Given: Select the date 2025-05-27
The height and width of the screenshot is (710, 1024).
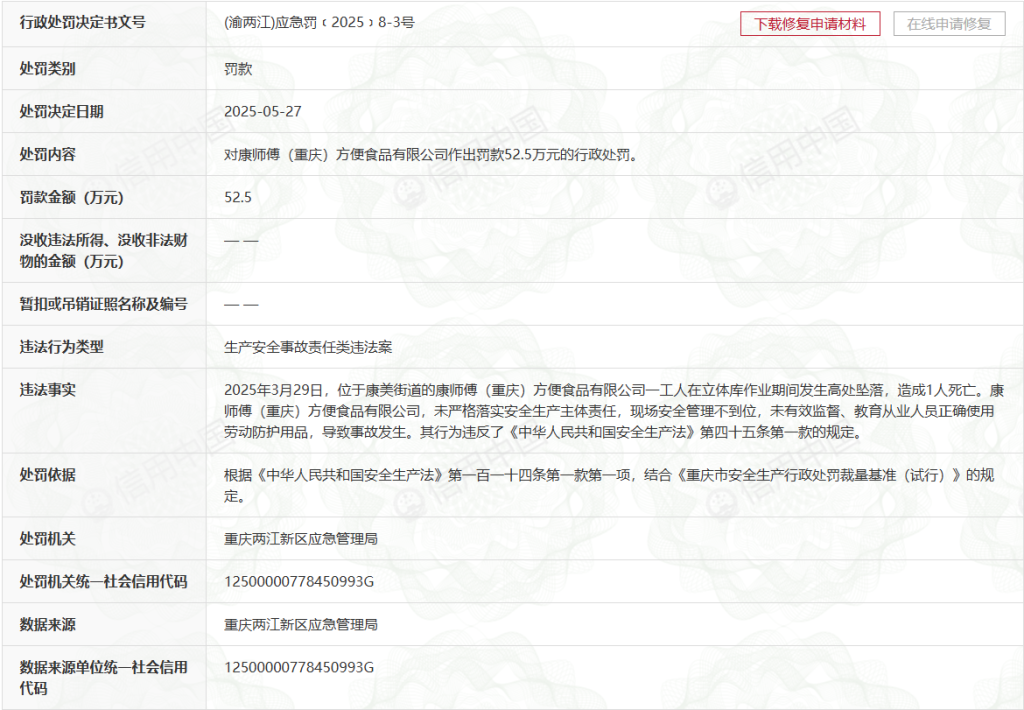Looking at the screenshot, I should click(x=263, y=111).
